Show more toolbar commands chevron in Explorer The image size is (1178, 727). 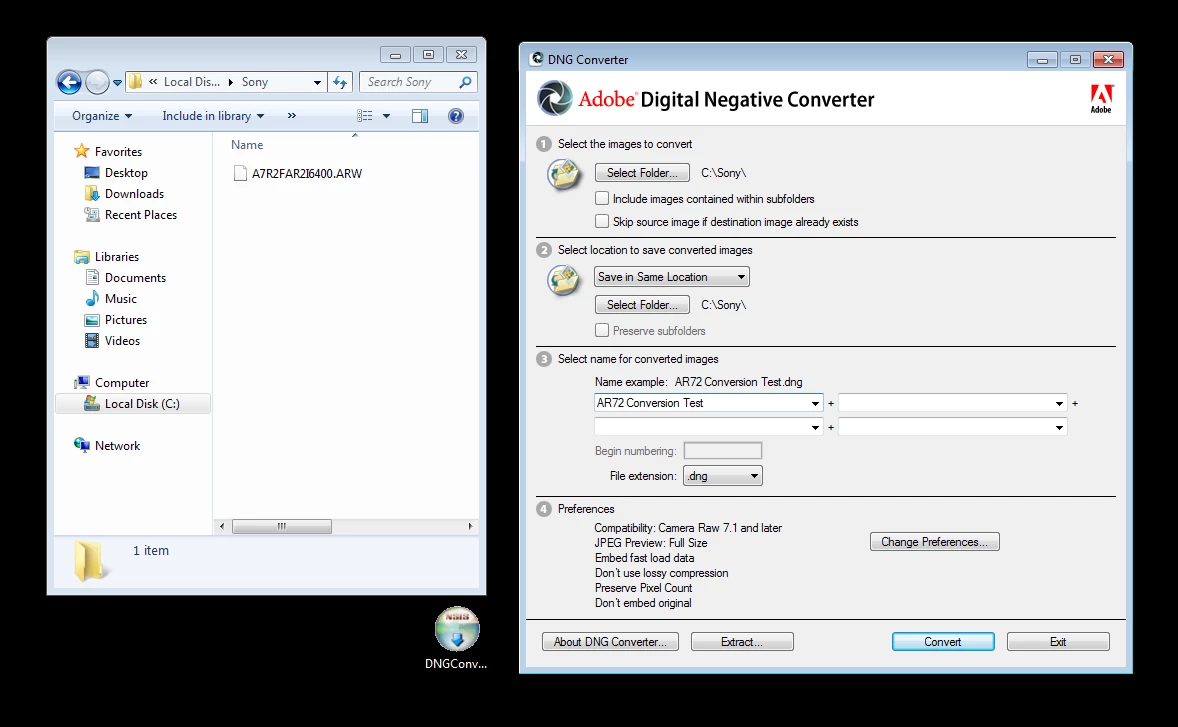coord(291,116)
